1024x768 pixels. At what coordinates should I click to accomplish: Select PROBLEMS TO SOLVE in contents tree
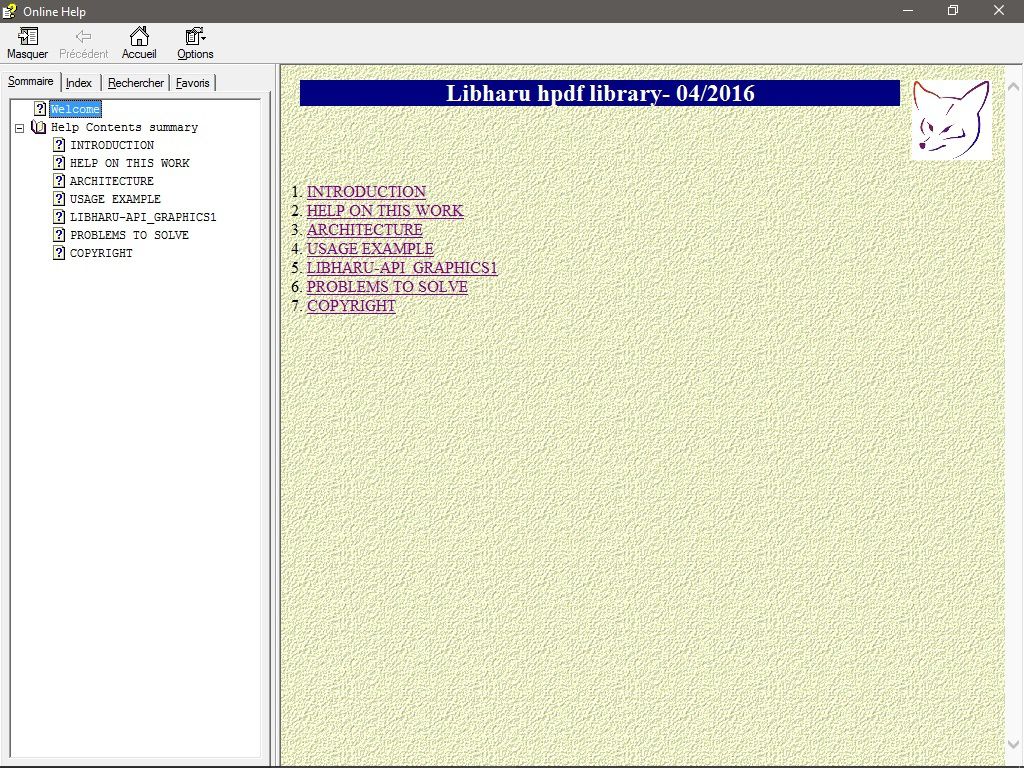(x=129, y=234)
